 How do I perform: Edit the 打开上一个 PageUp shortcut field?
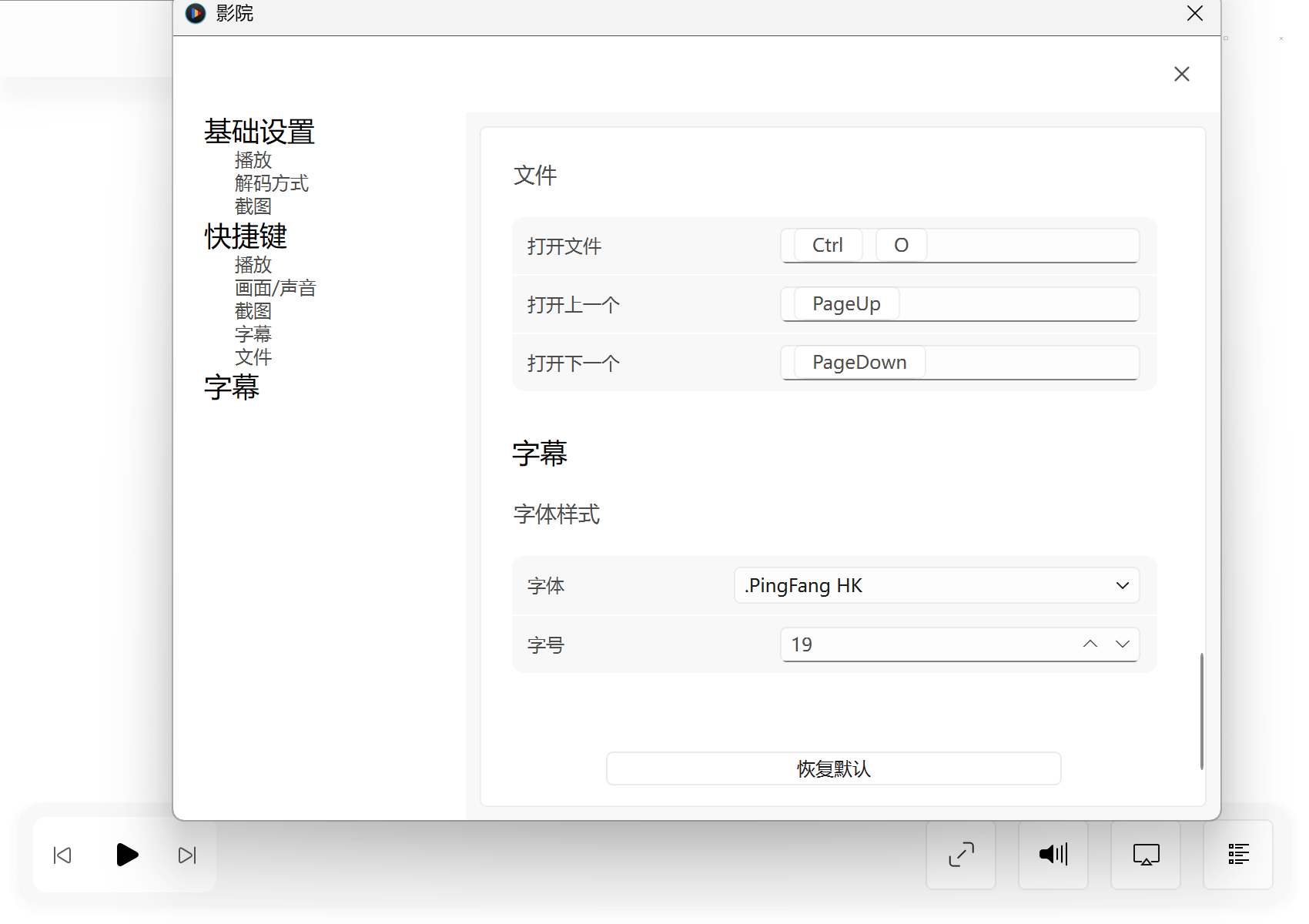(960, 304)
